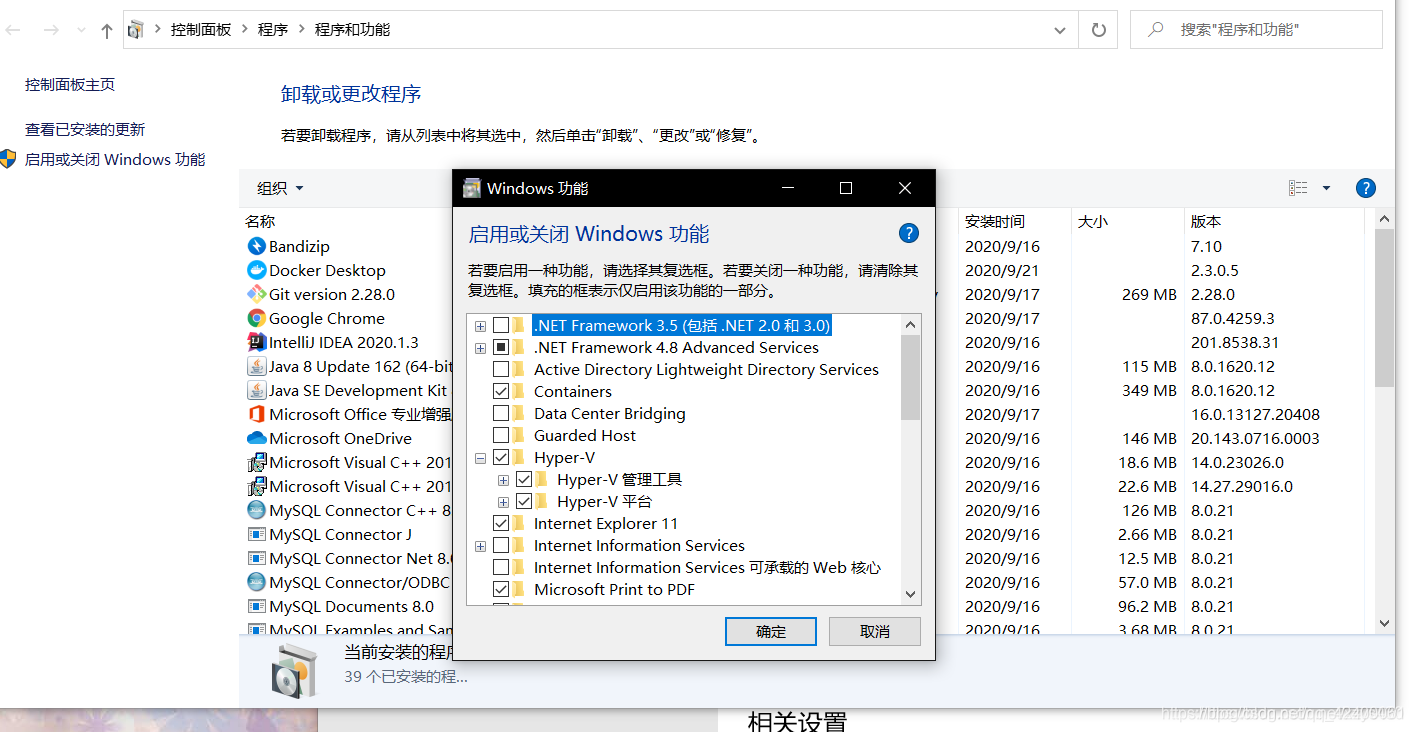Expand Hyper-V 管理工具 node
The width and height of the screenshot is (1413, 732).
pos(503,480)
